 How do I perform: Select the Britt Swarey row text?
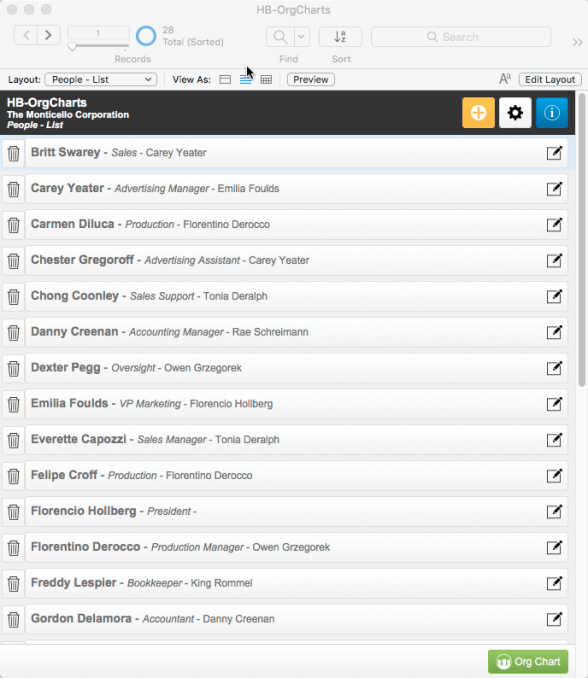click(118, 153)
